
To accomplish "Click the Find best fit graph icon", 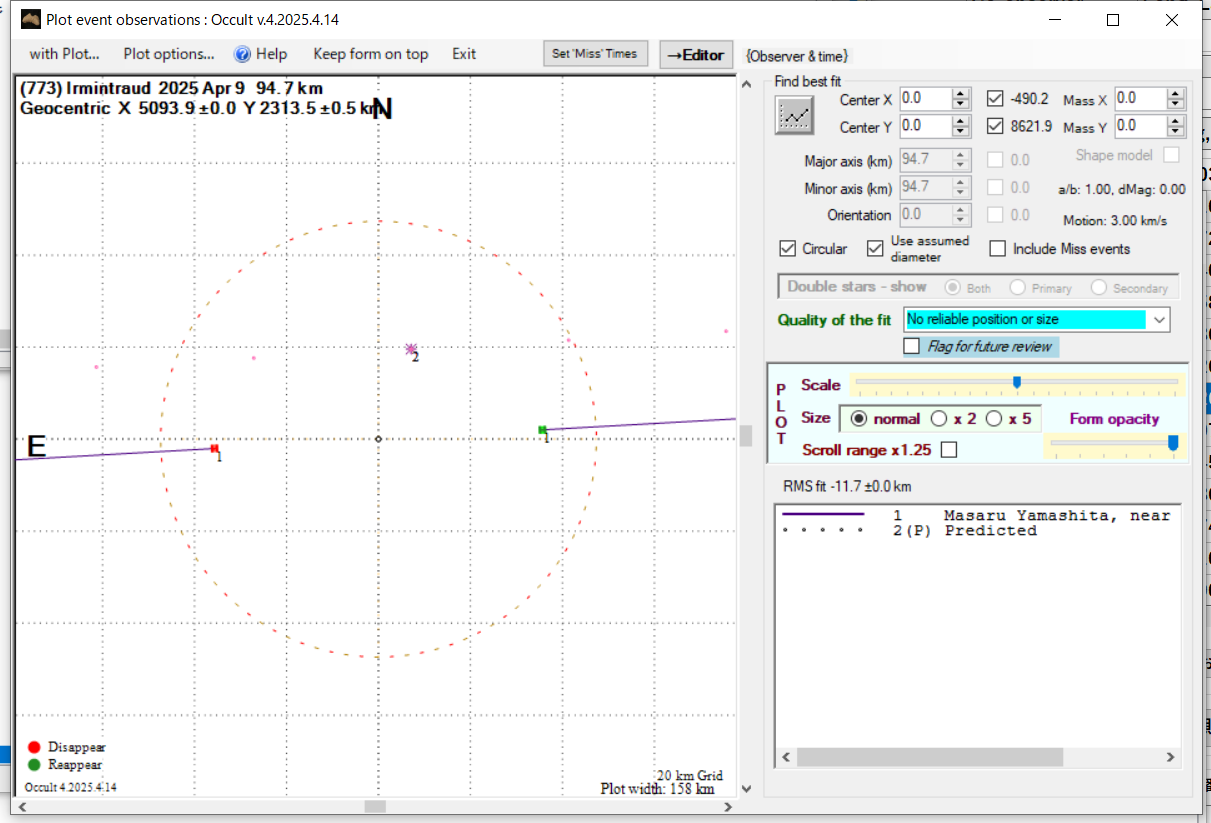I will [795, 115].
